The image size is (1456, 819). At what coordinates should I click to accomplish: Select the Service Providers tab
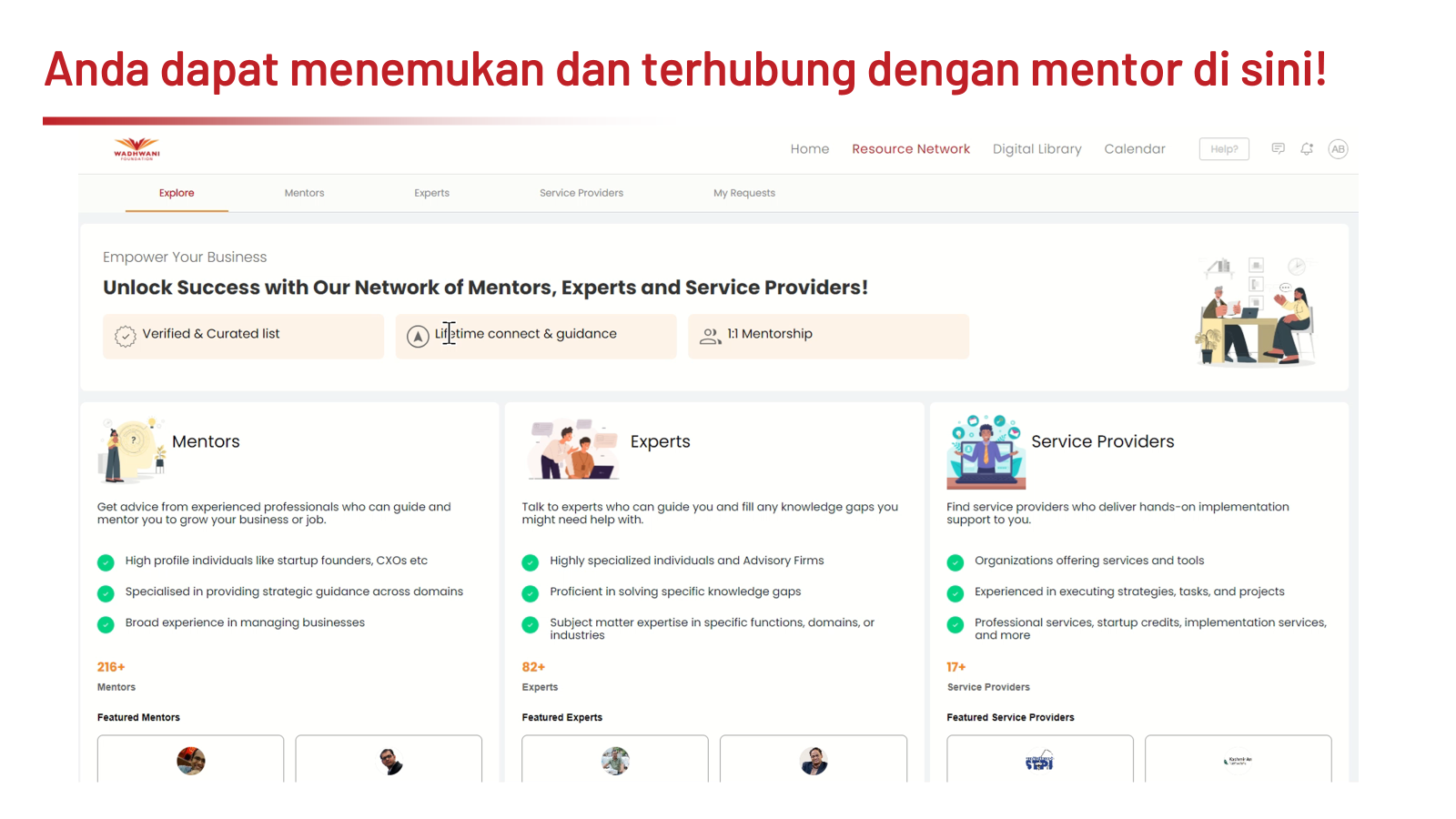(x=581, y=193)
